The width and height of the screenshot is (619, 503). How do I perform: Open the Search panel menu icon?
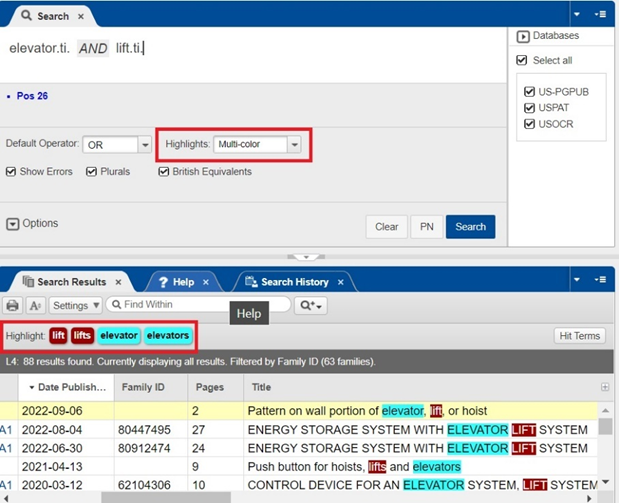click(x=600, y=14)
